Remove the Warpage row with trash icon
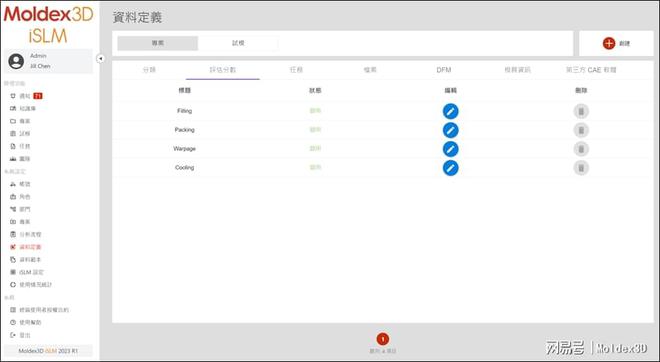Screen dimensions: 660x362 point(581,149)
